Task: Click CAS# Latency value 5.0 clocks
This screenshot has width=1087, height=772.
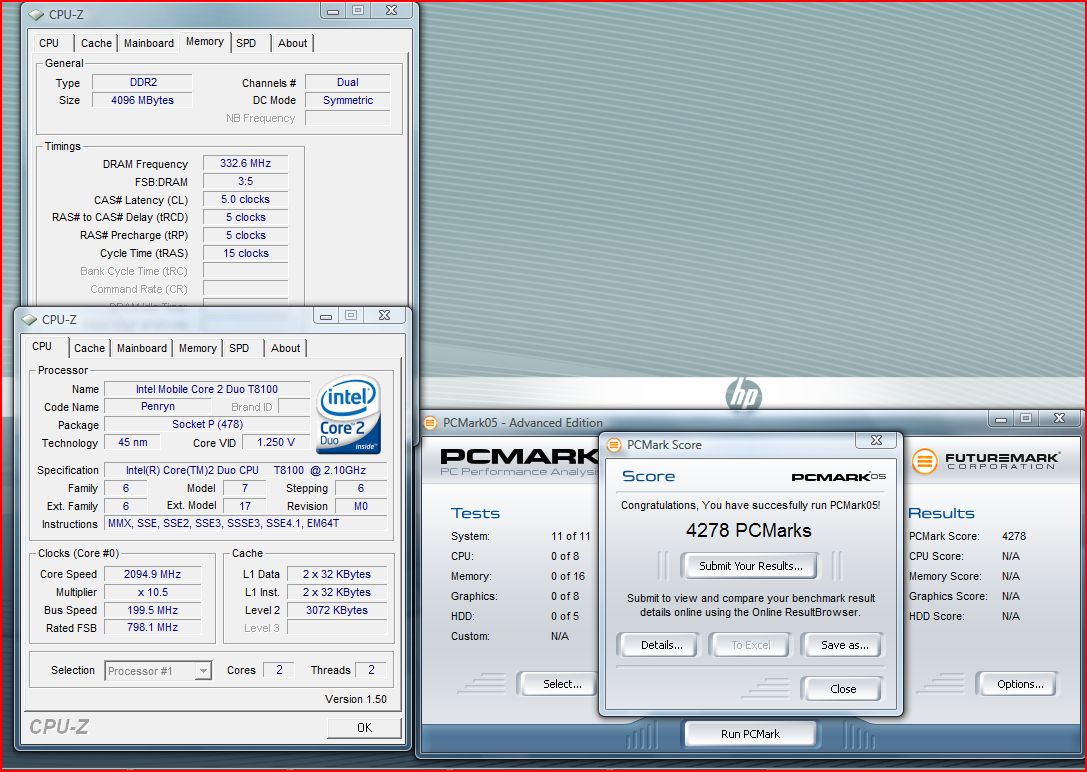Action: point(245,200)
